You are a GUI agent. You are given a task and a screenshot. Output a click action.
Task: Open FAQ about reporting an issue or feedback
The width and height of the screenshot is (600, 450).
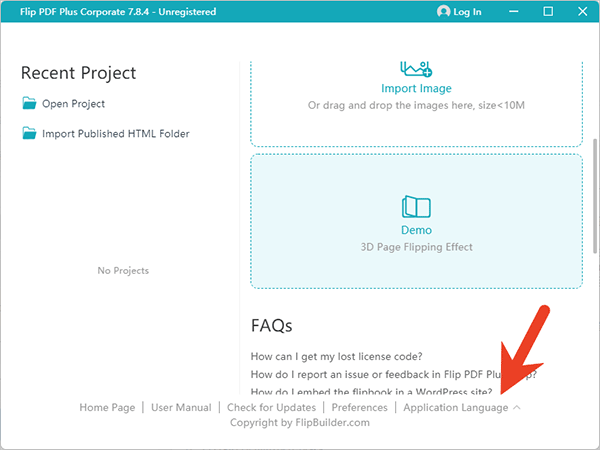click(x=394, y=374)
